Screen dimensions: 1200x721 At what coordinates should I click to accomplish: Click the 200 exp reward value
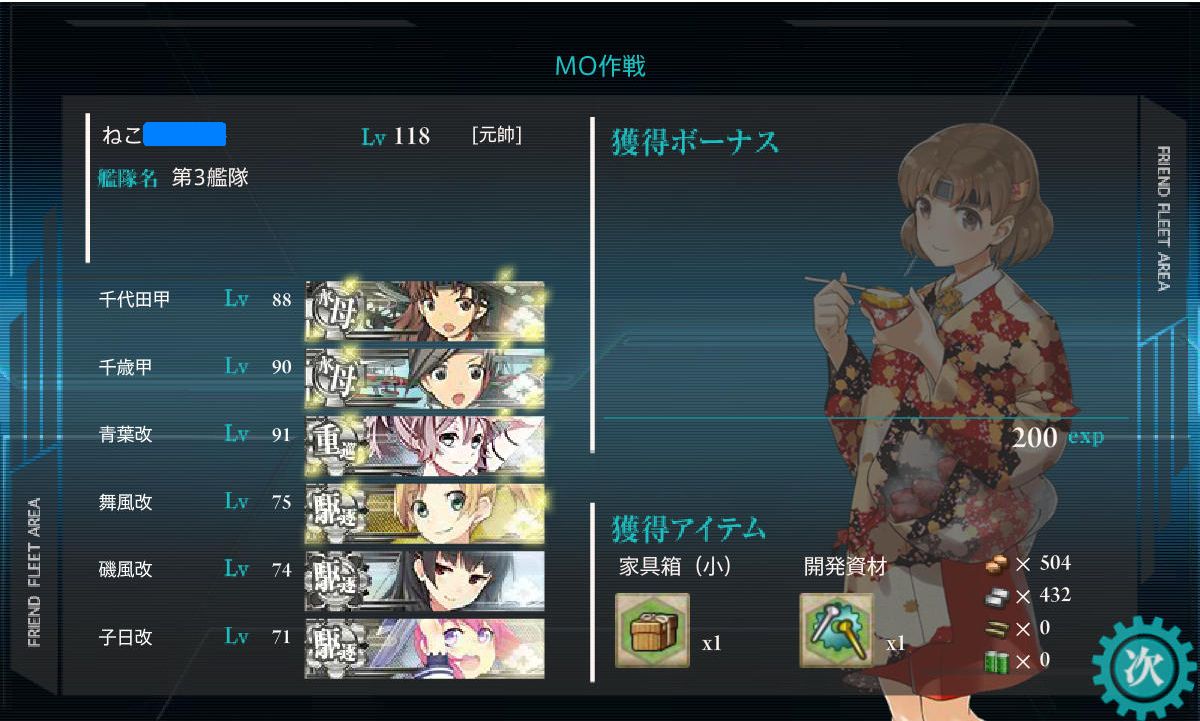(1058, 437)
